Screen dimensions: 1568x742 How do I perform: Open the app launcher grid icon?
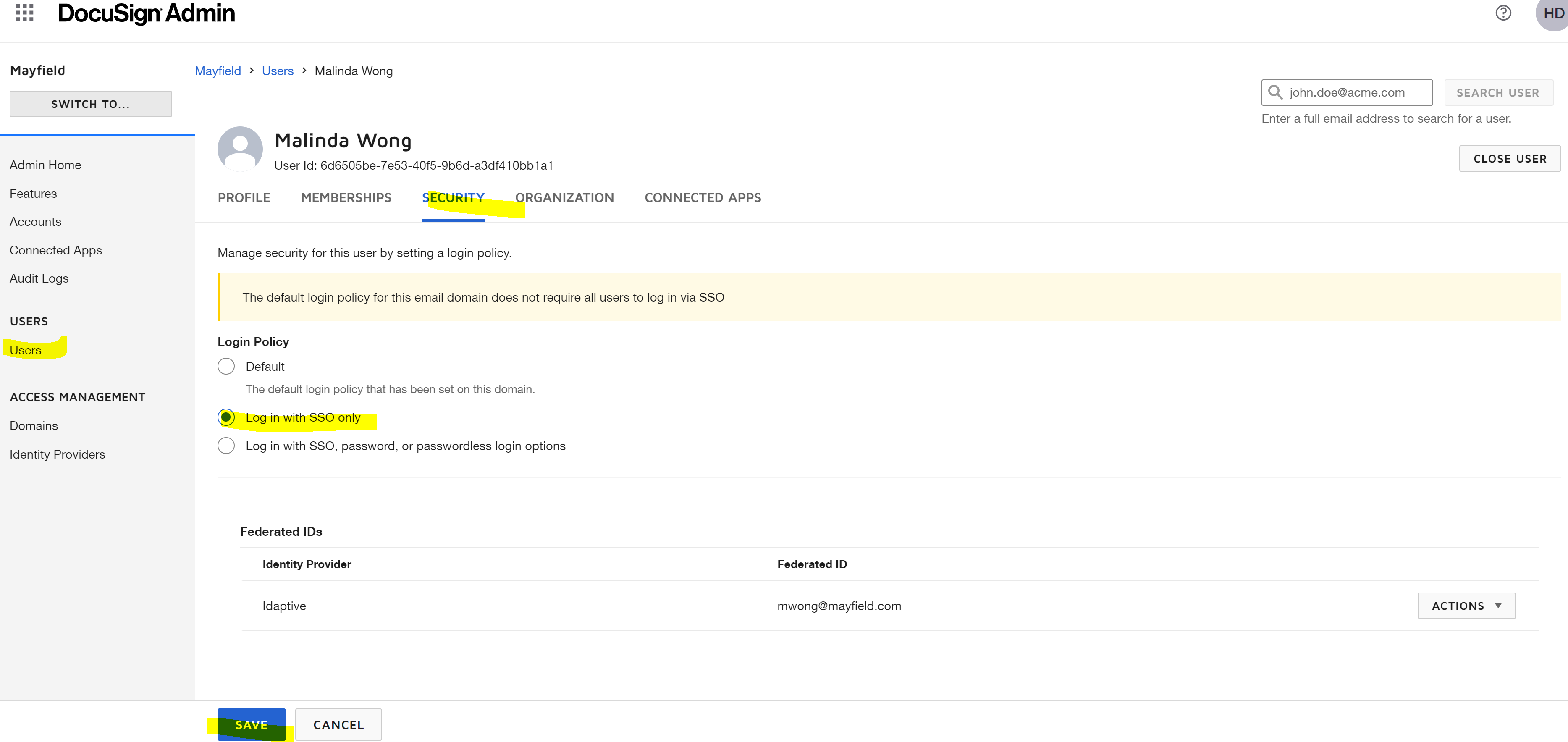click(24, 12)
